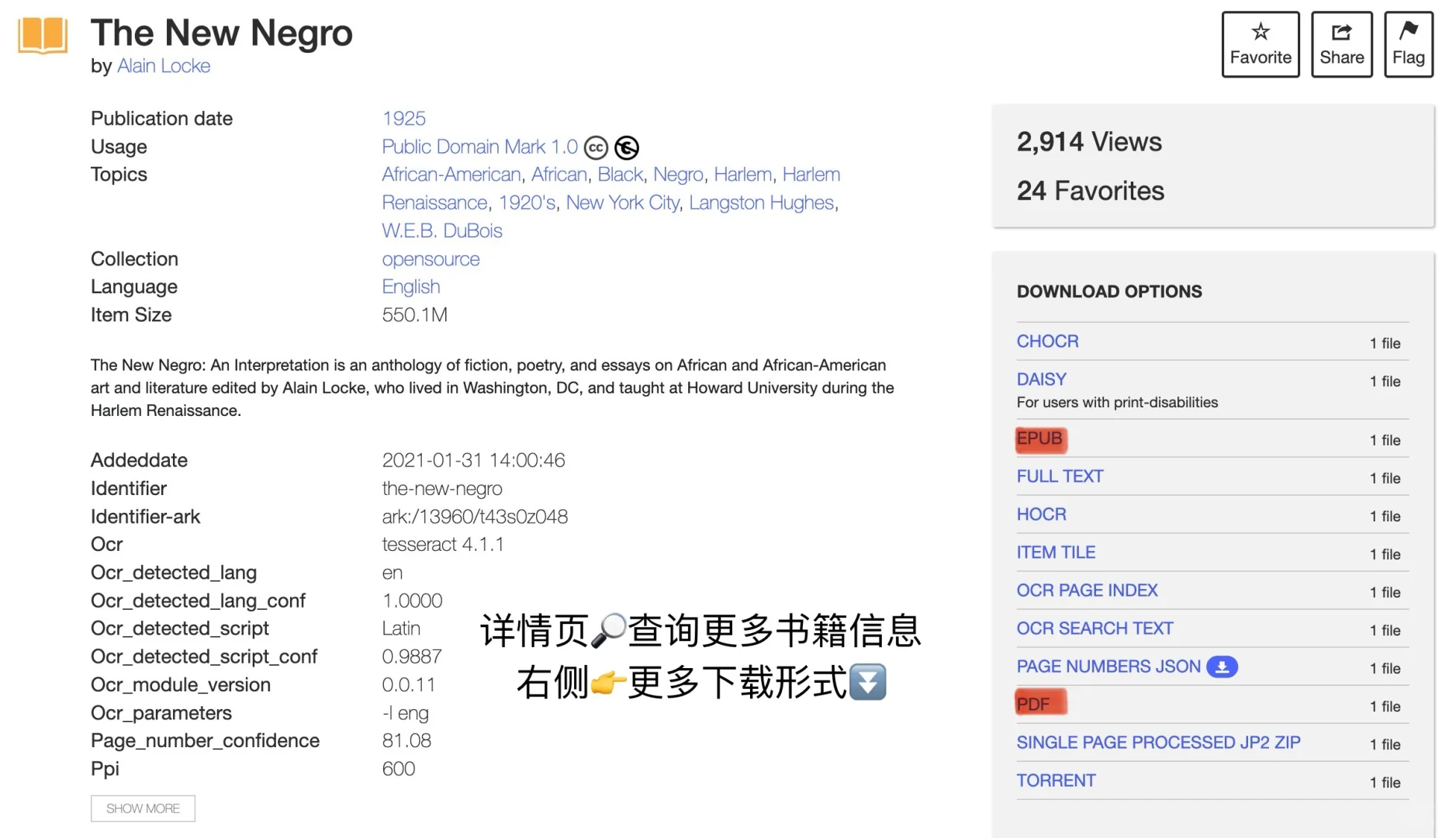
Task: Open the New York City topic
Action: 622,203
